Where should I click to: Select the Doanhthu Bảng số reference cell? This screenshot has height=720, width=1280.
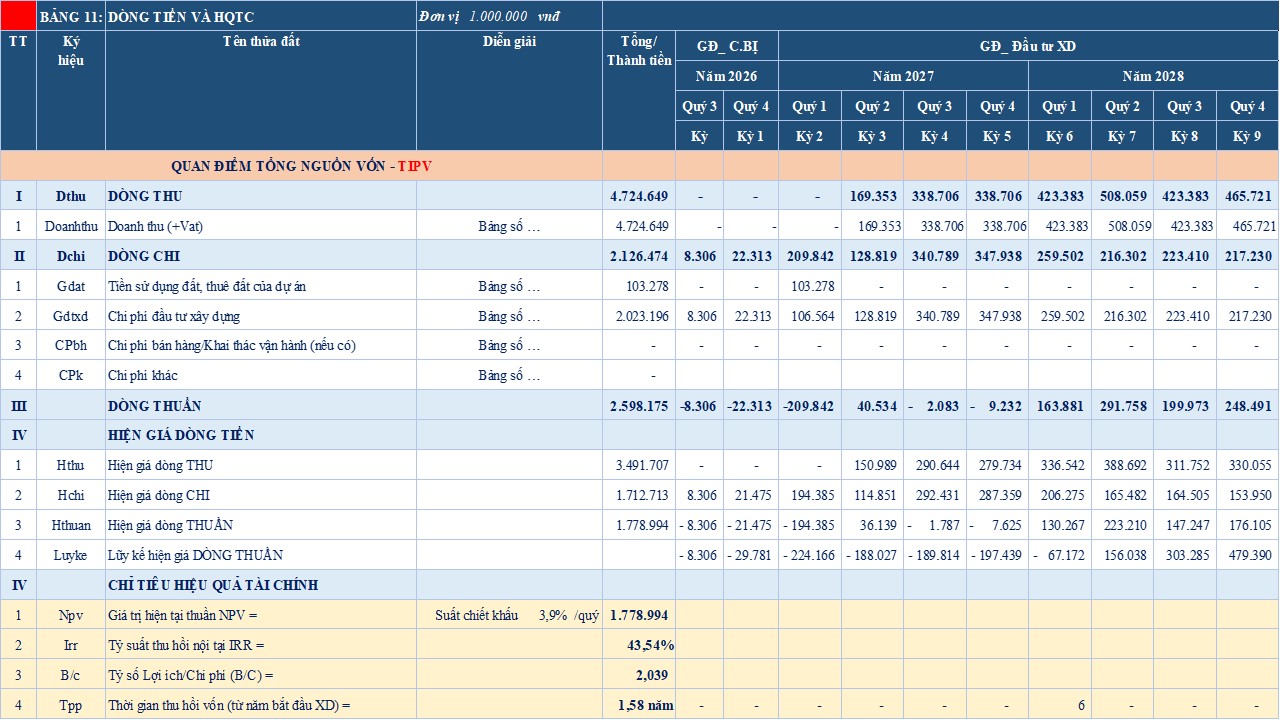tap(509, 226)
